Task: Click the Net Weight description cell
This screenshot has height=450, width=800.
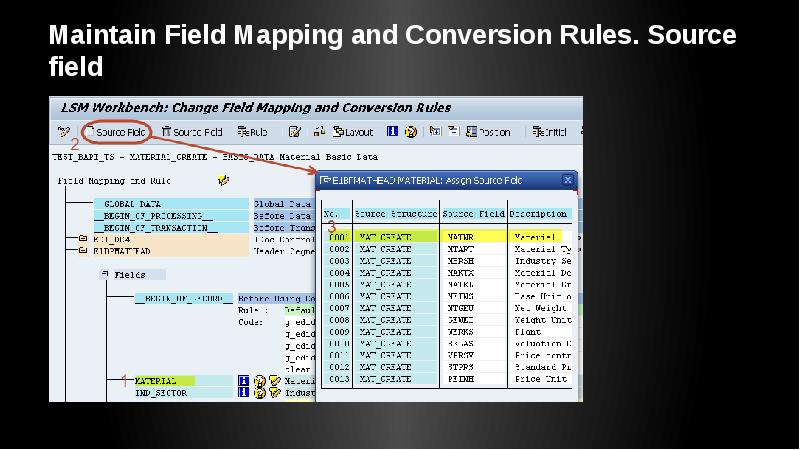Action: [x=540, y=308]
